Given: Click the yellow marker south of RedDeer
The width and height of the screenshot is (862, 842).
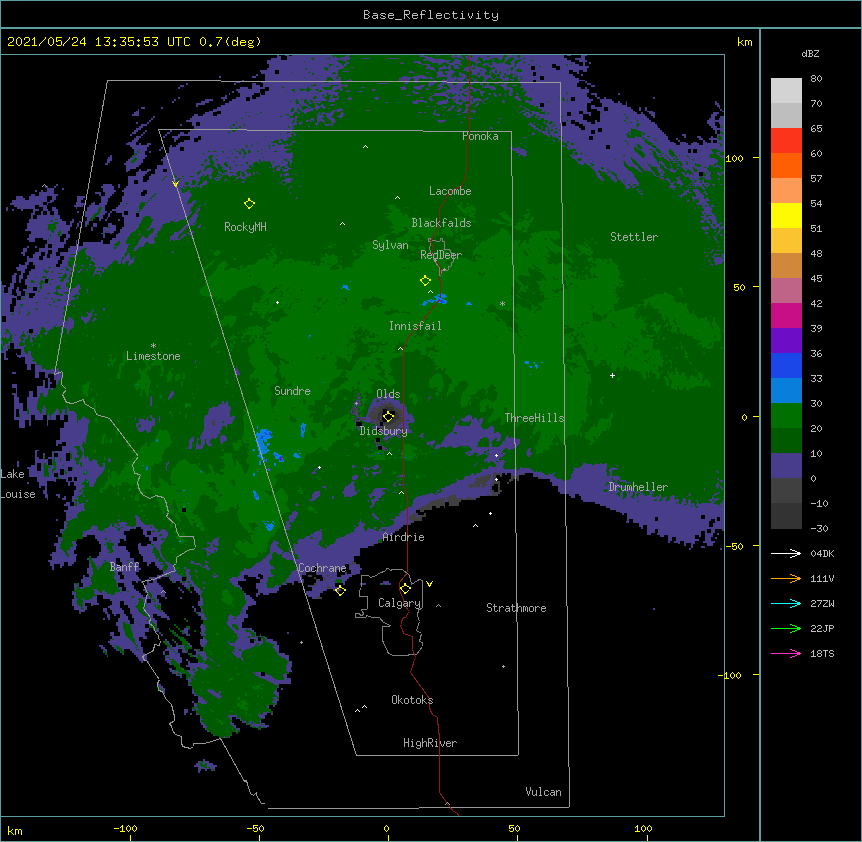Looking at the screenshot, I should coord(426,281).
